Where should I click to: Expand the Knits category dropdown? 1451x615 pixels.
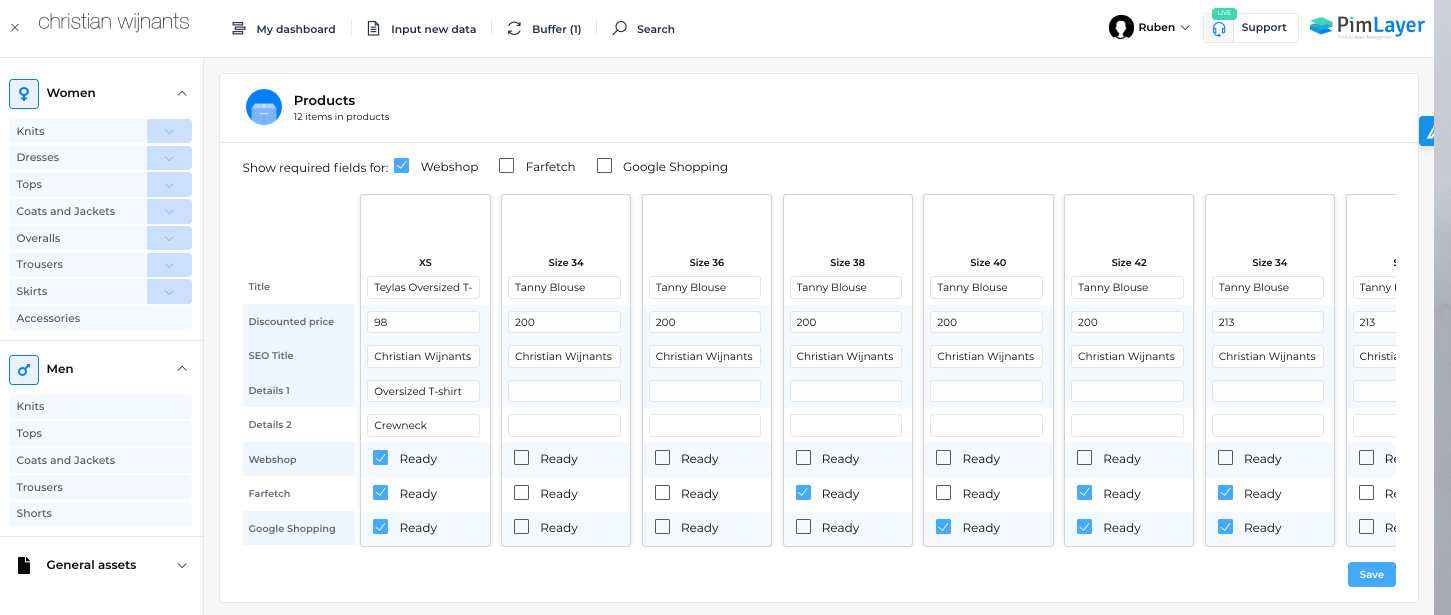point(169,130)
